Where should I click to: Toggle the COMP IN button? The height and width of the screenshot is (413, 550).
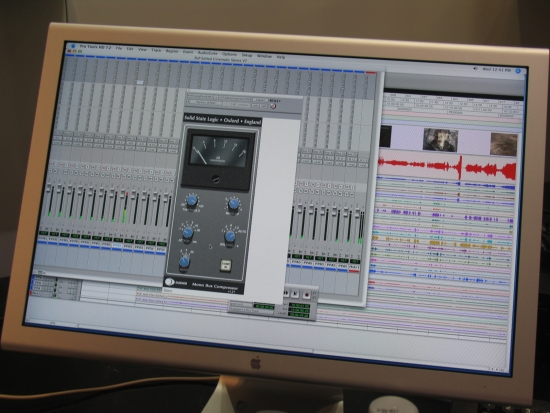coord(226,265)
